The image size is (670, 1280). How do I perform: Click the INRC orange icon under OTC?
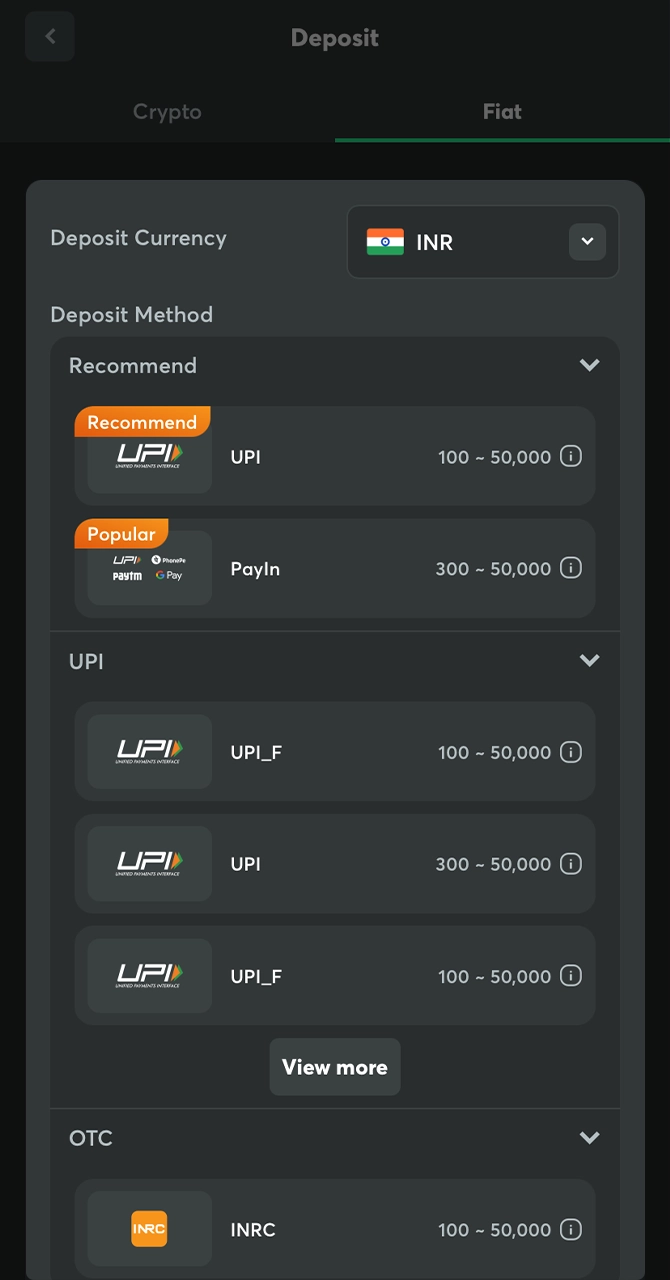pyautogui.click(x=148, y=1229)
